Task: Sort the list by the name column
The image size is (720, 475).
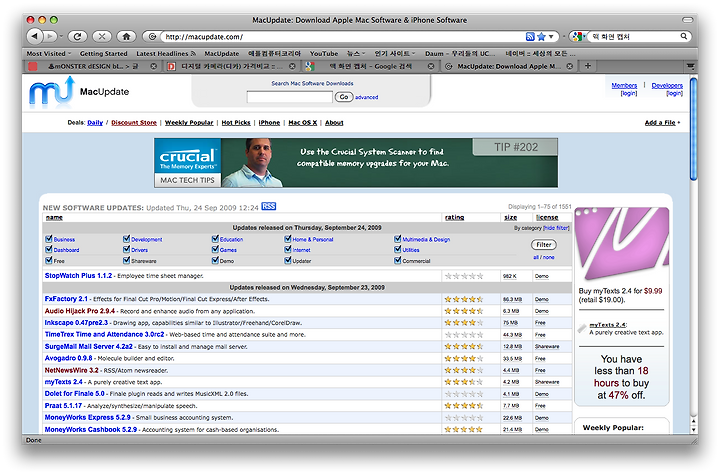Action: 54,217
